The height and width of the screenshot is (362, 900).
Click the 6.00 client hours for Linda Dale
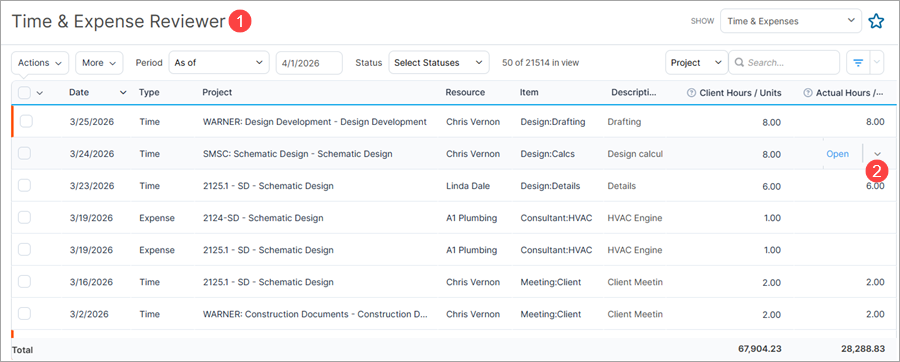[772, 186]
